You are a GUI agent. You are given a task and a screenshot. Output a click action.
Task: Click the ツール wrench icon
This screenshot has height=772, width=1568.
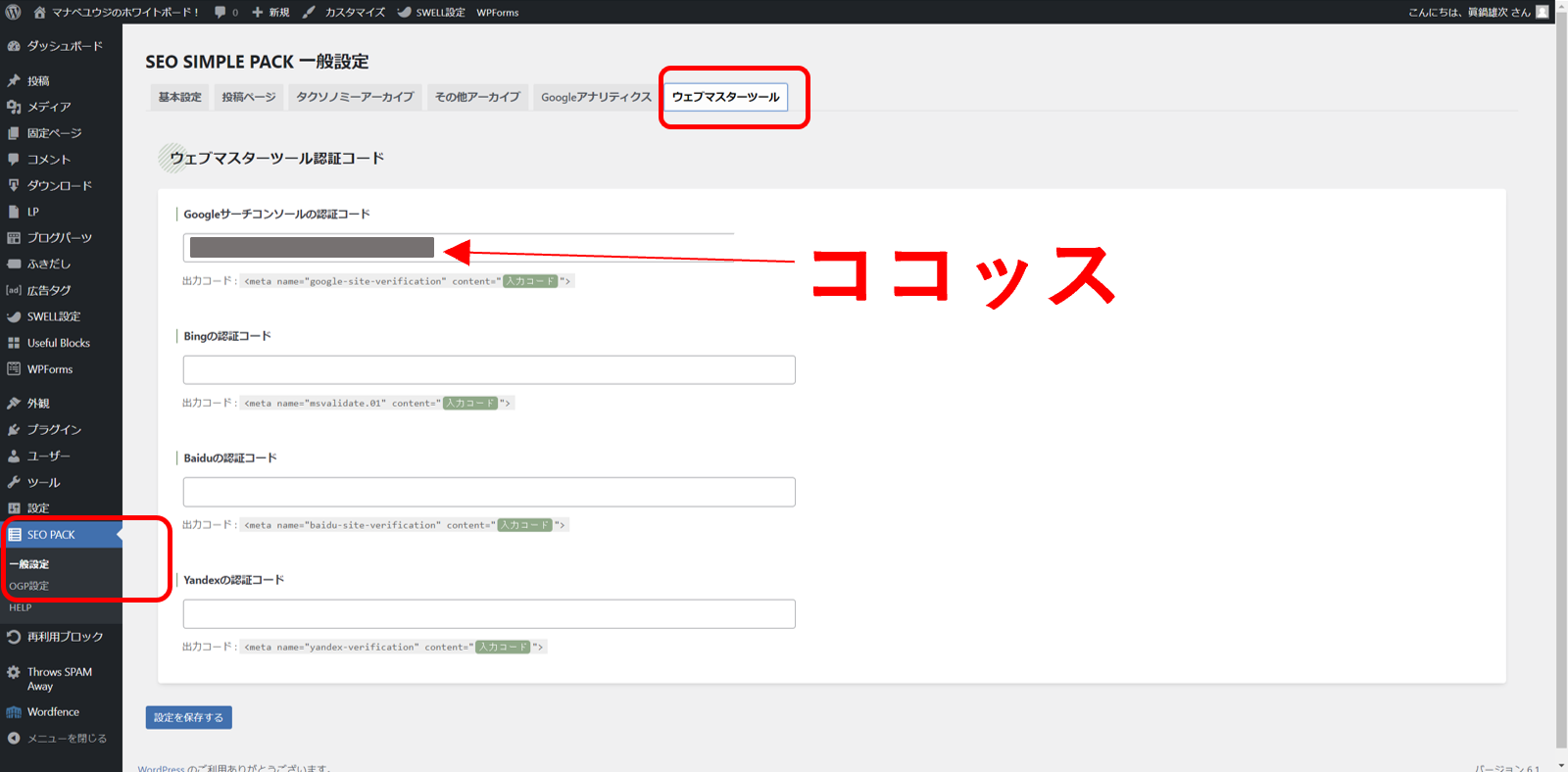point(14,482)
